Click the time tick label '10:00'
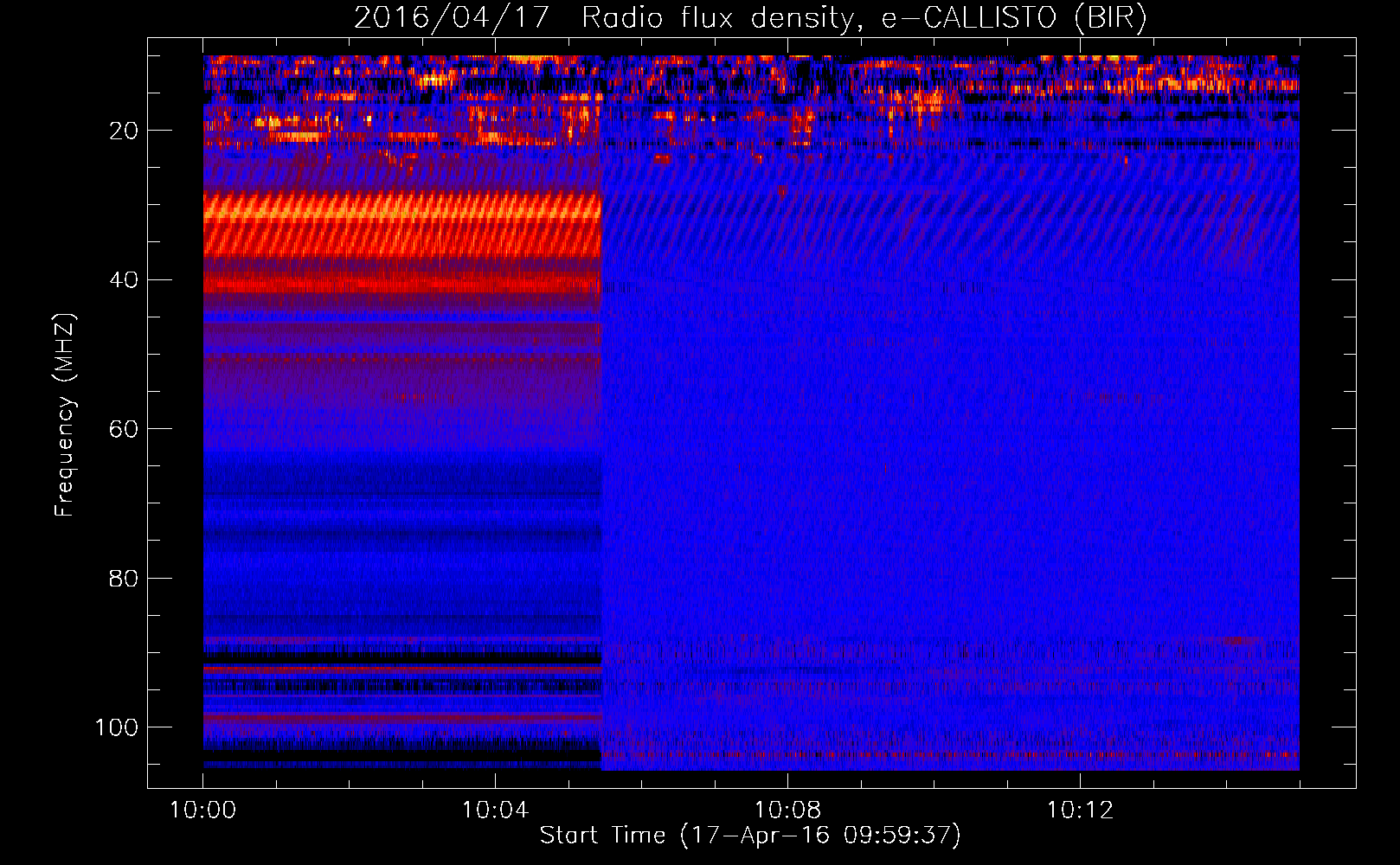This screenshot has height=865, width=1400. coord(203,811)
